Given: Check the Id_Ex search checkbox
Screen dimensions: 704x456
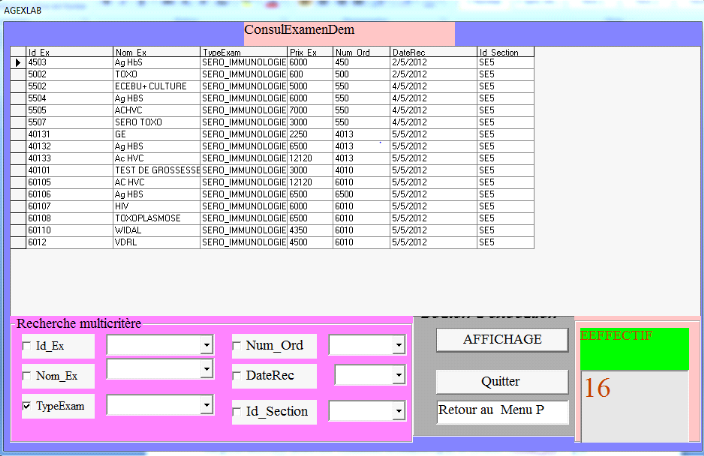Looking at the screenshot, I should (27, 346).
